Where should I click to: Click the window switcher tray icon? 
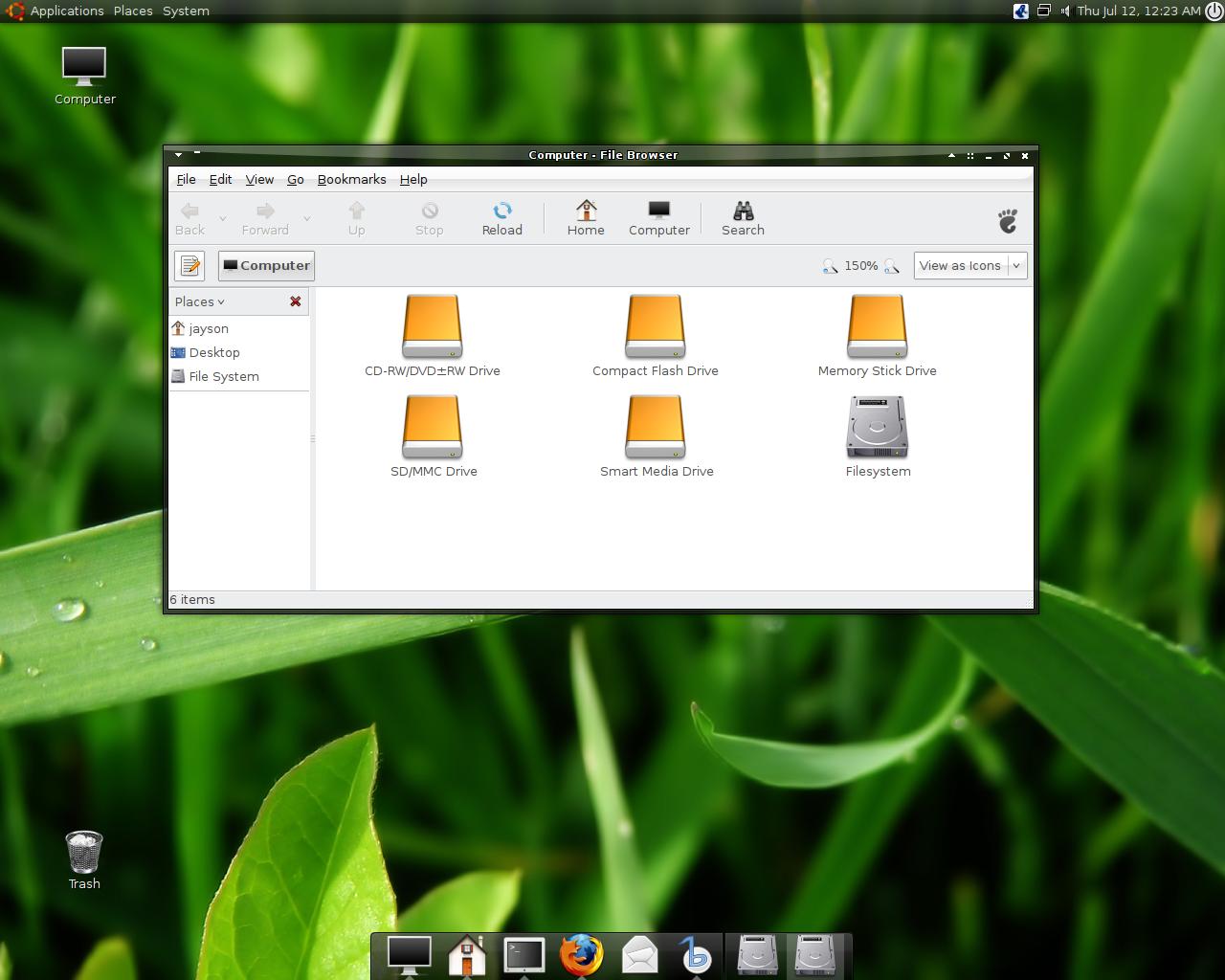click(x=1044, y=11)
